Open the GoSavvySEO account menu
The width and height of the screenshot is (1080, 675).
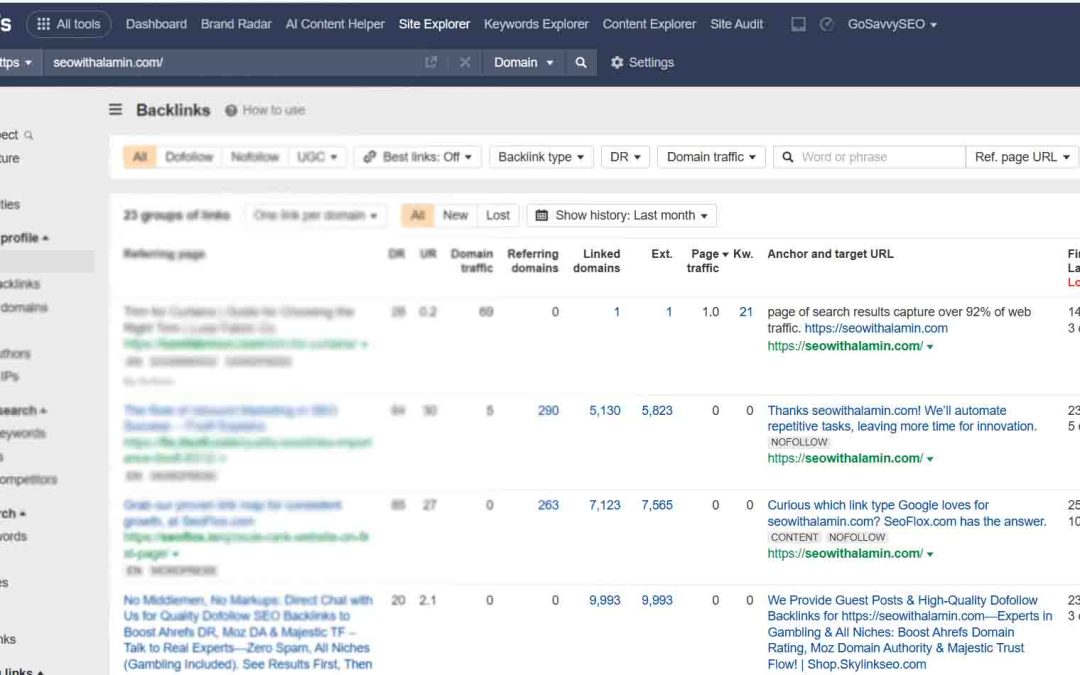[x=892, y=24]
